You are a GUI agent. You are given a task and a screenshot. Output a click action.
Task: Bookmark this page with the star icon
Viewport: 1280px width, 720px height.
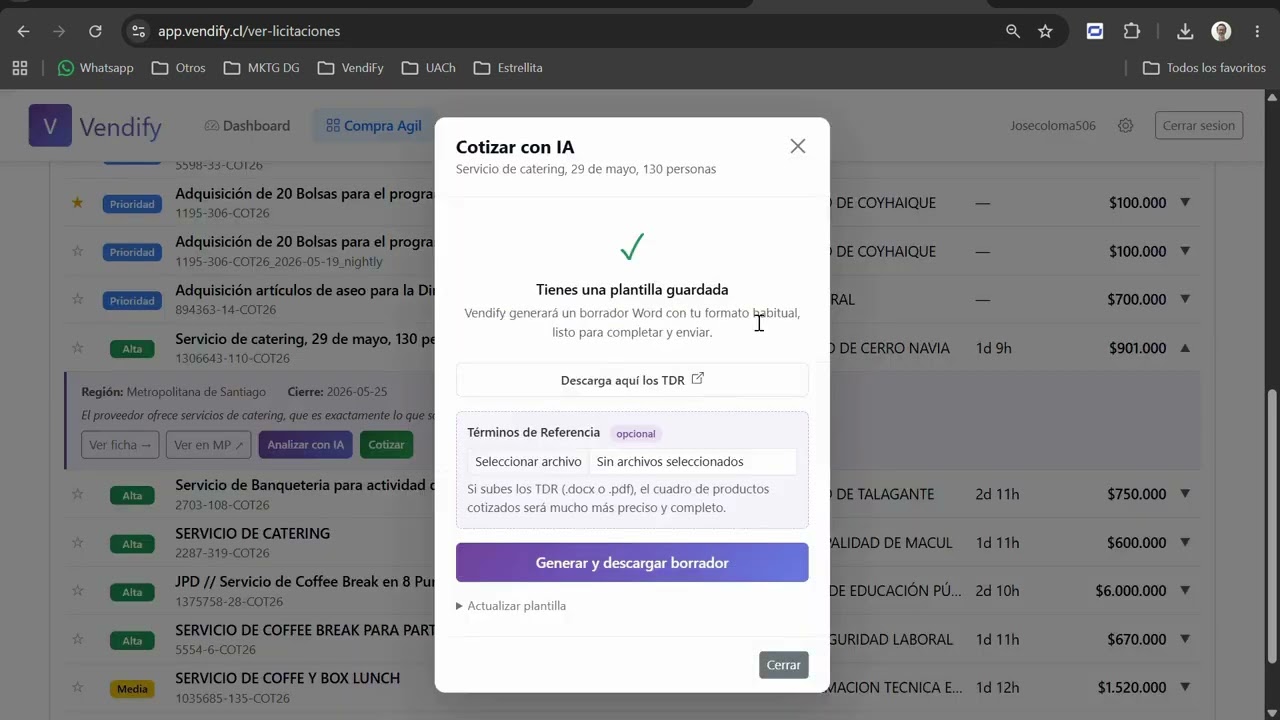click(1045, 31)
